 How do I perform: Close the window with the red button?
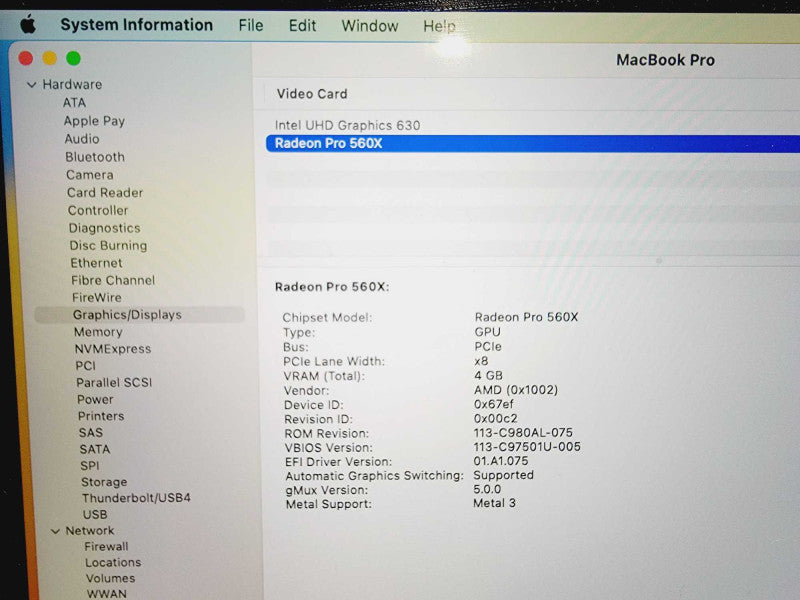26,58
